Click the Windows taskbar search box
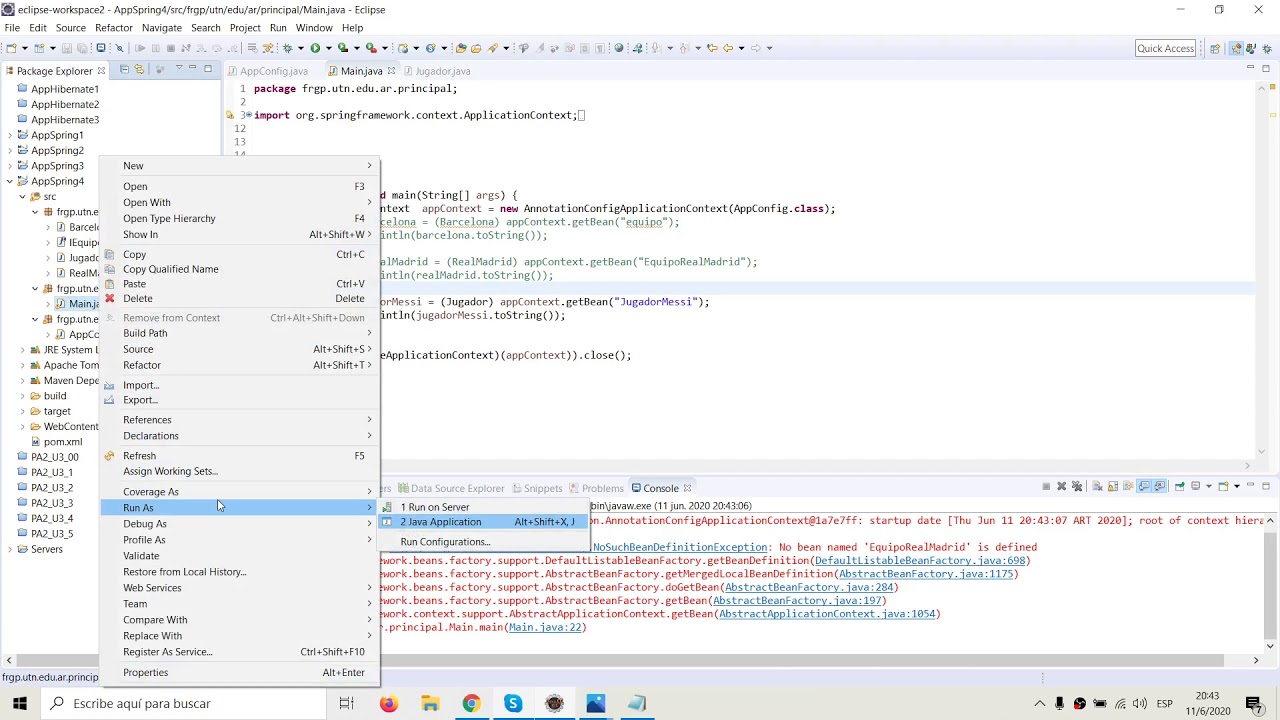Screen dimensions: 1280x720 pyautogui.click(x=186, y=703)
